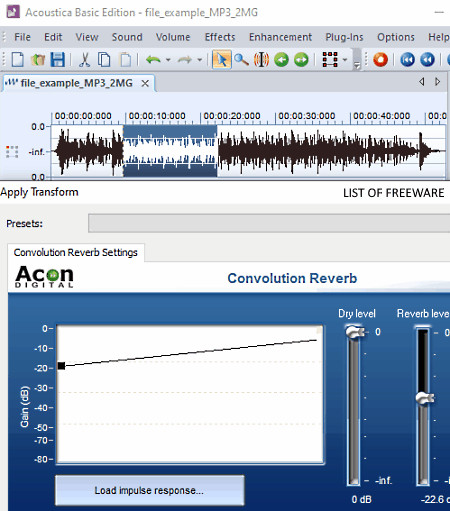This screenshot has height=511, width=450.
Task: Click the Acoustica application icon in title bar
Action: pos(13,12)
